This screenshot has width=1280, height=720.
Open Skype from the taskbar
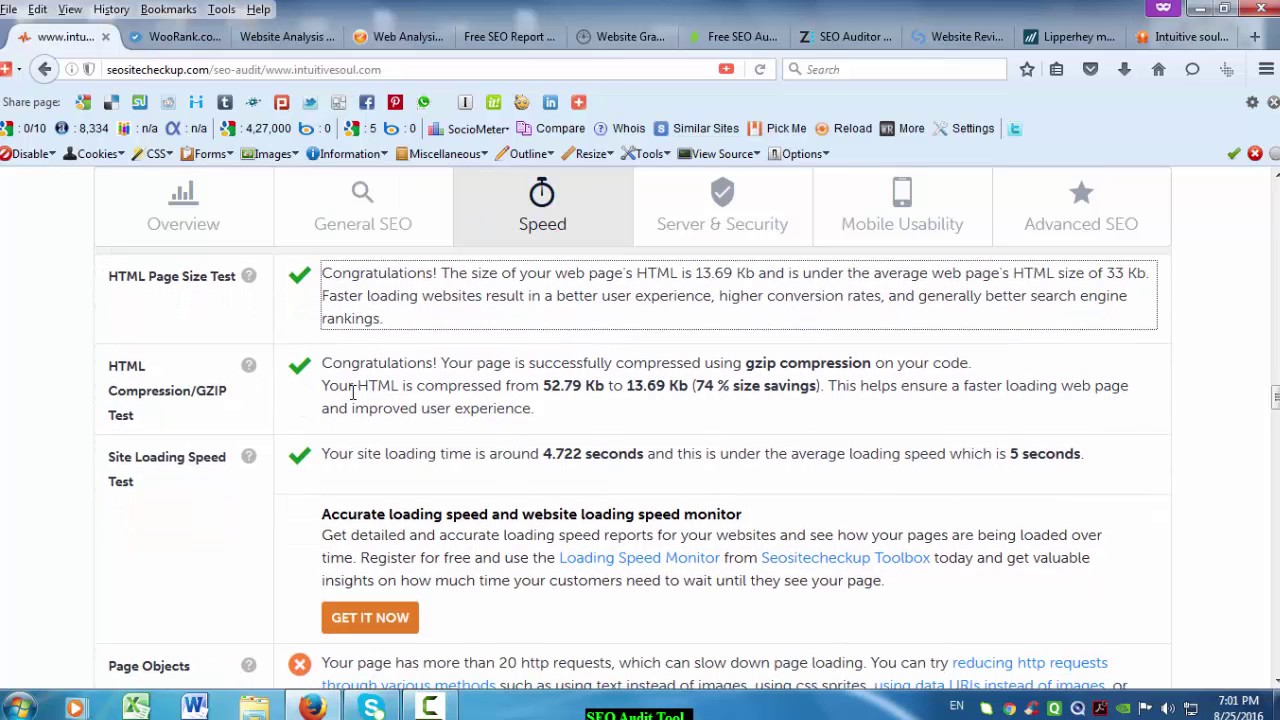tap(372, 707)
